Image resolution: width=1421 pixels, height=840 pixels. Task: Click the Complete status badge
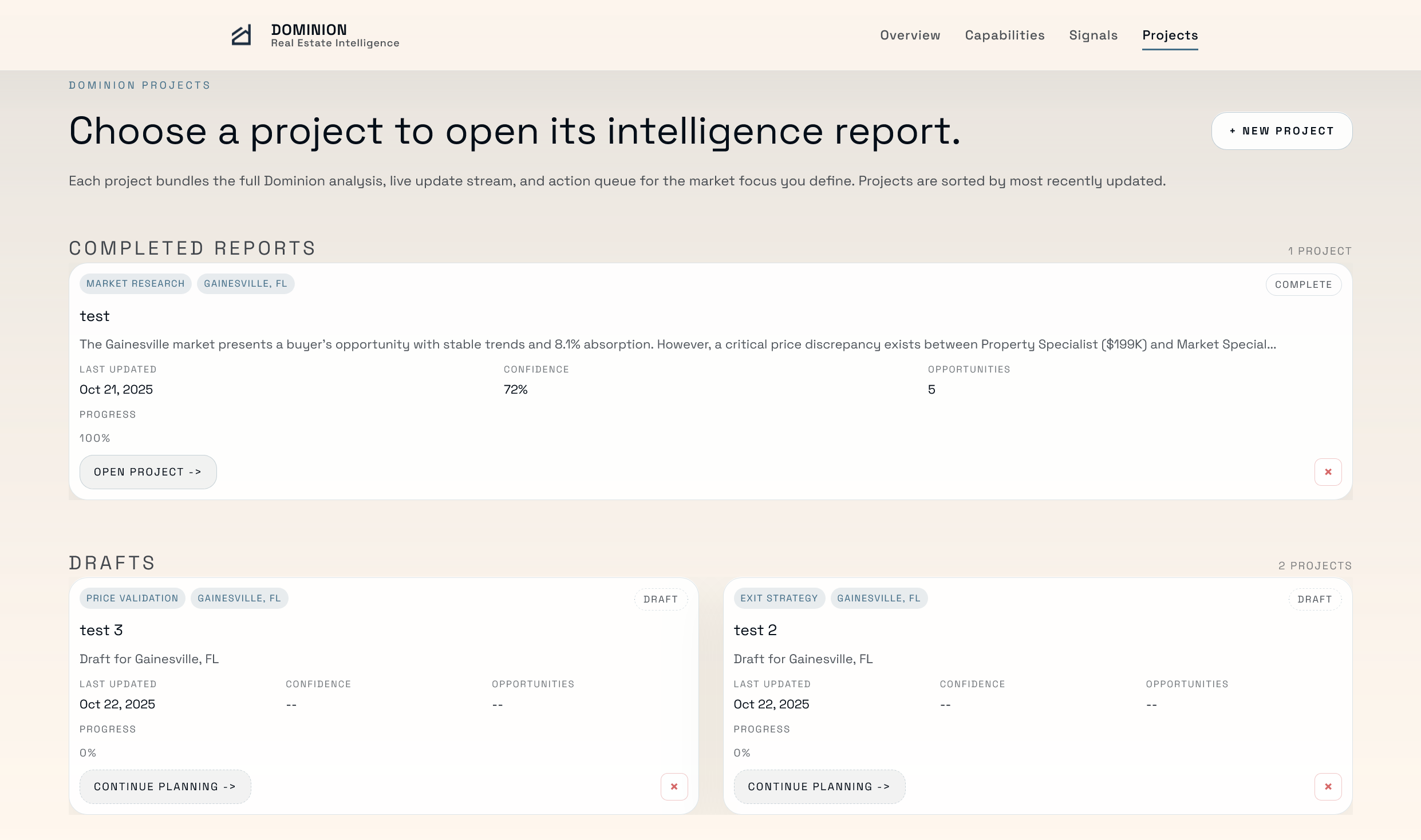pos(1303,285)
